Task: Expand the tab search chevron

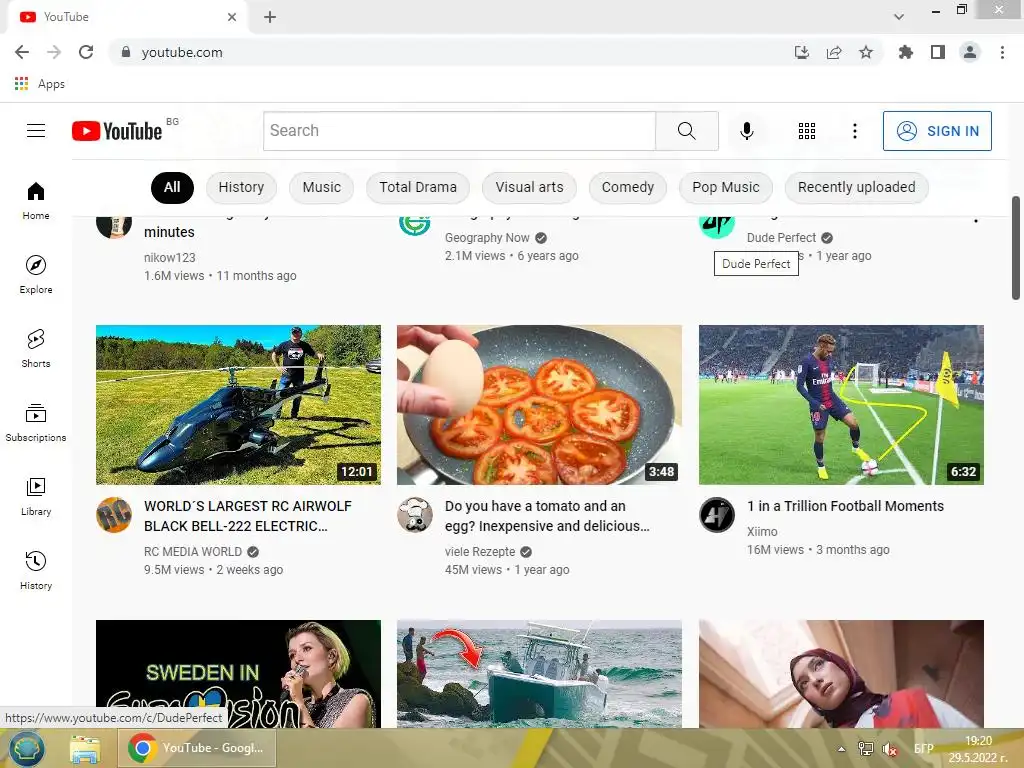Action: pyautogui.click(x=899, y=17)
